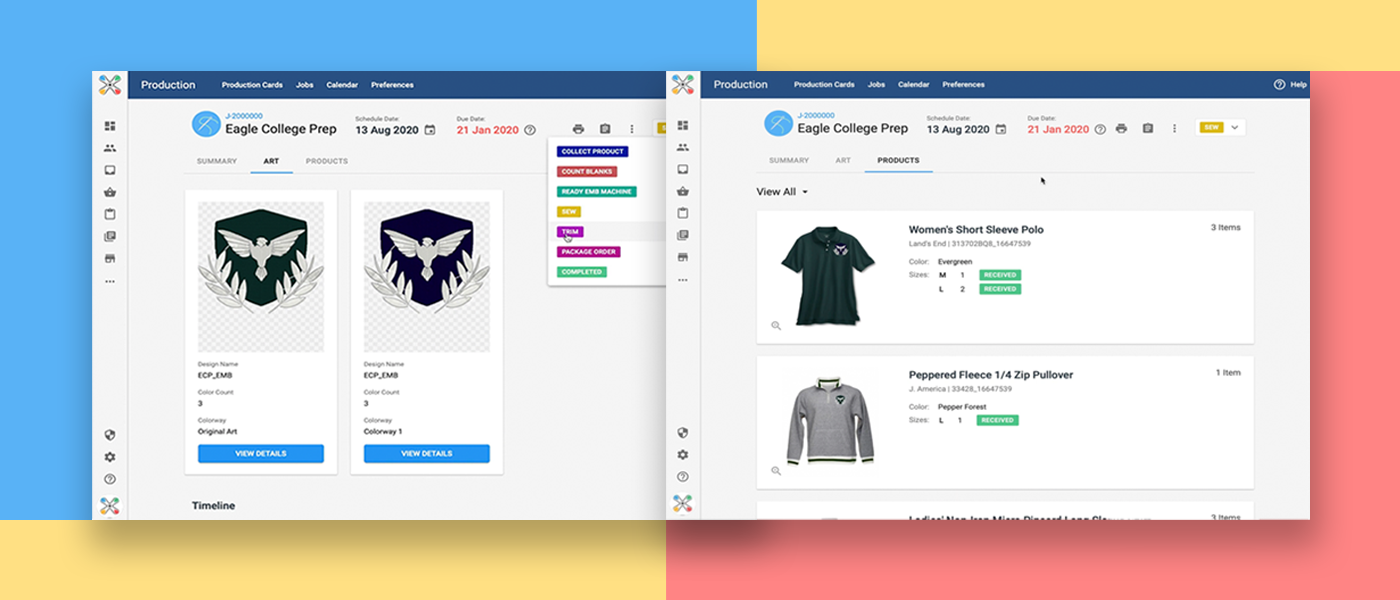Open the settings gear in the Art-tab window sidebar
The height and width of the screenshot is (600, 1400).
(x=110, y=457)
